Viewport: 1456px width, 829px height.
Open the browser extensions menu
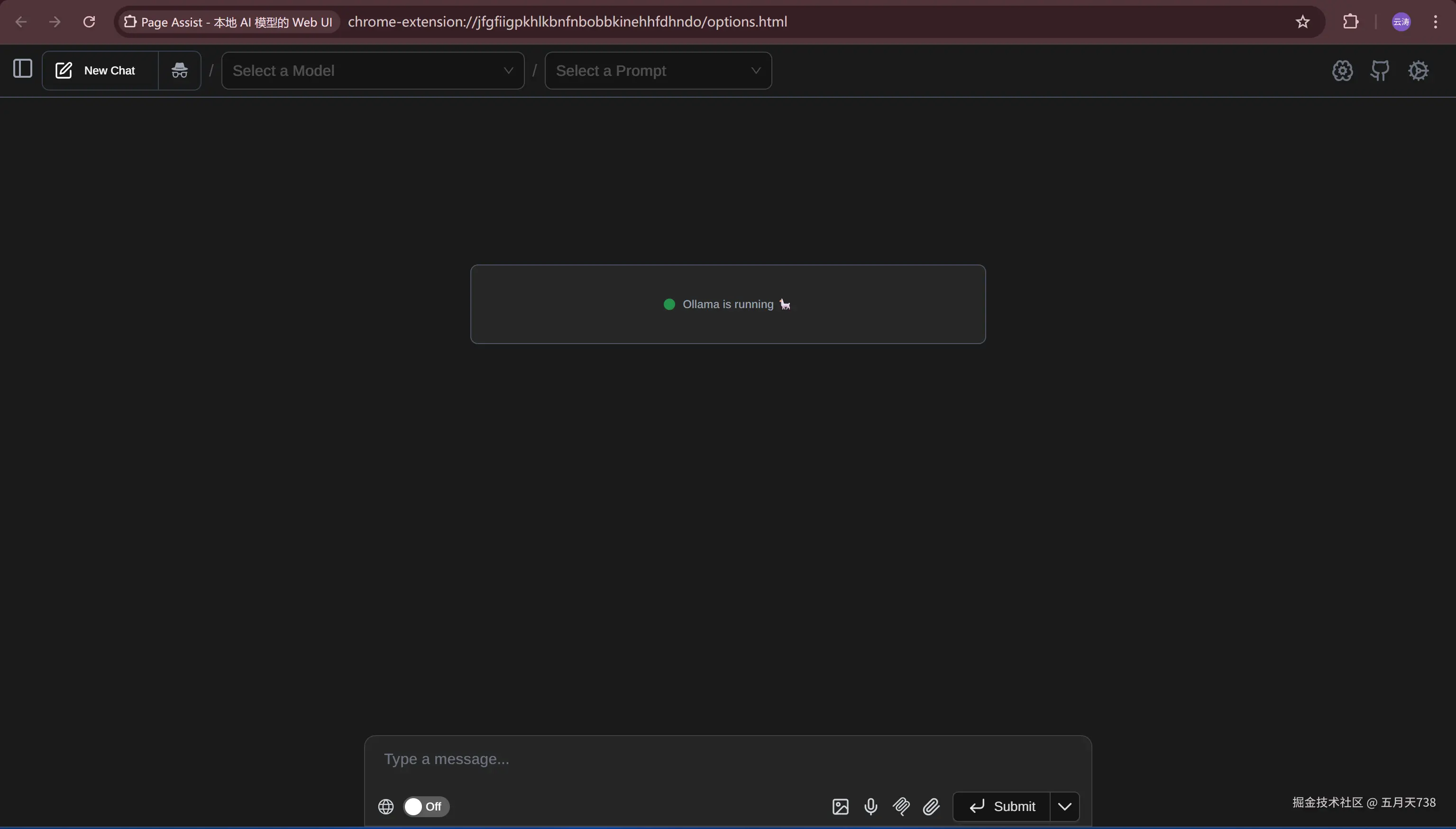tap(1351, 22)
